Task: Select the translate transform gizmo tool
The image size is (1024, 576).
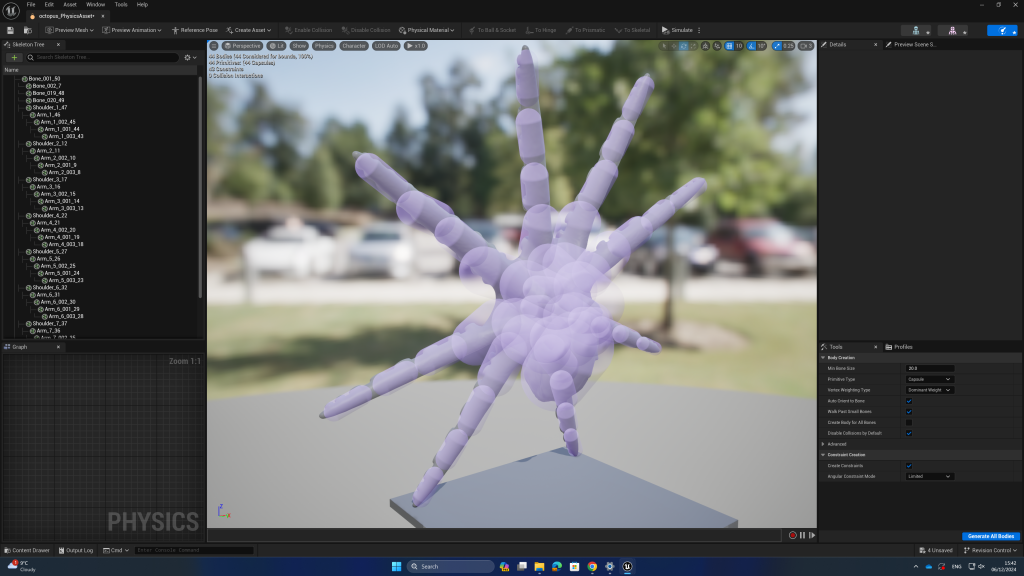Action: [x=674, y=46]
